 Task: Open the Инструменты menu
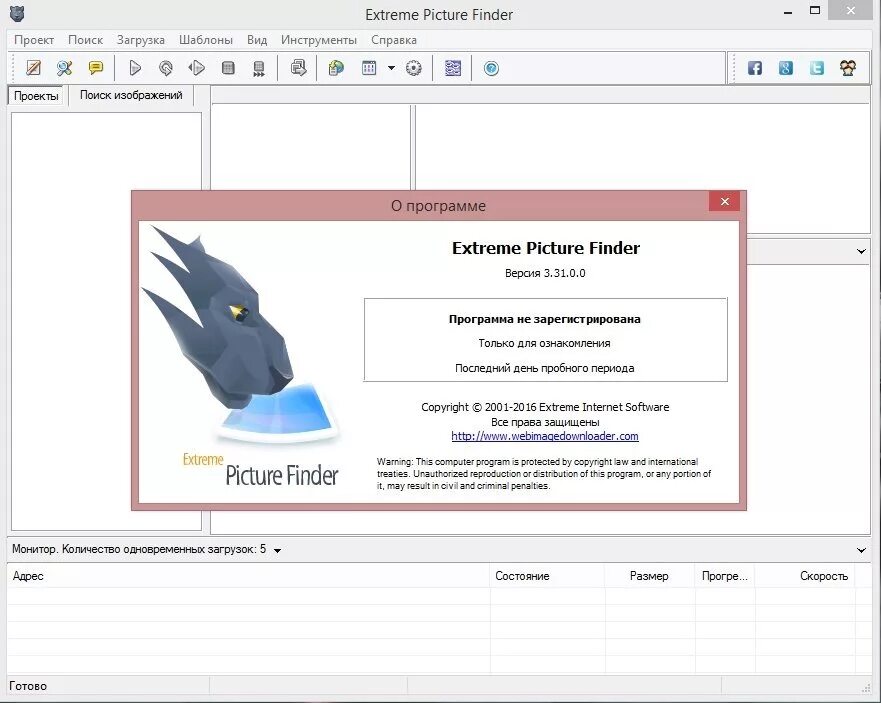[319, 40]
